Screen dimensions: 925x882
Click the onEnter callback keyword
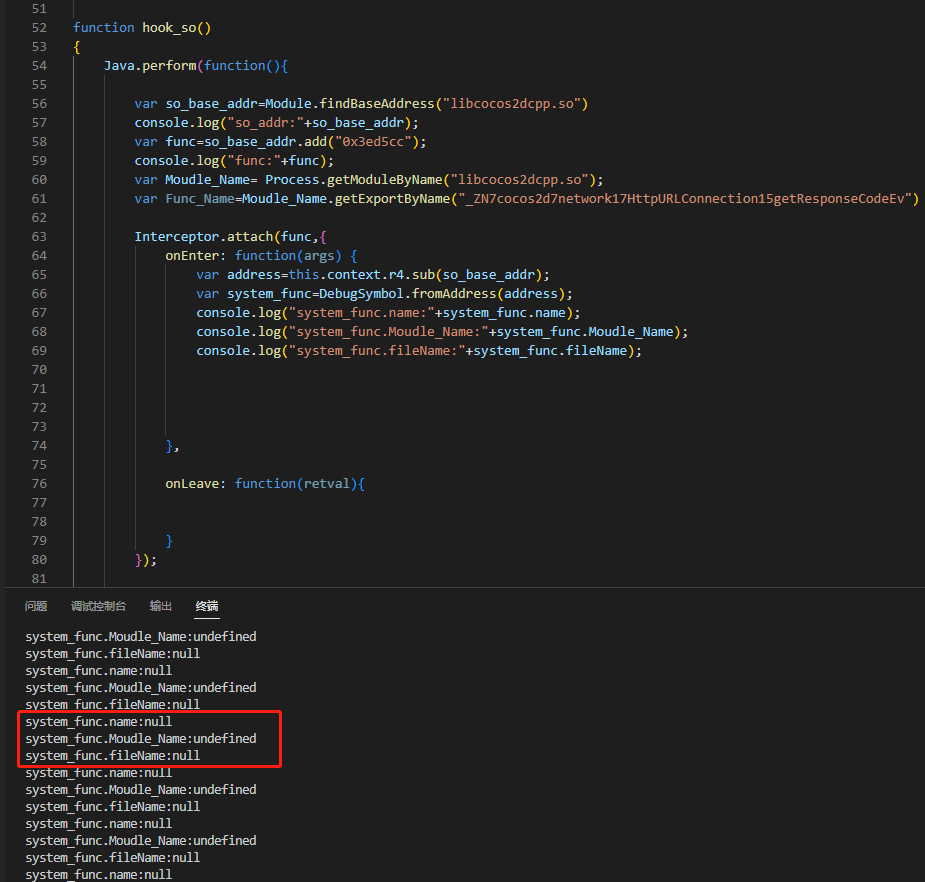tap(193, 255)
